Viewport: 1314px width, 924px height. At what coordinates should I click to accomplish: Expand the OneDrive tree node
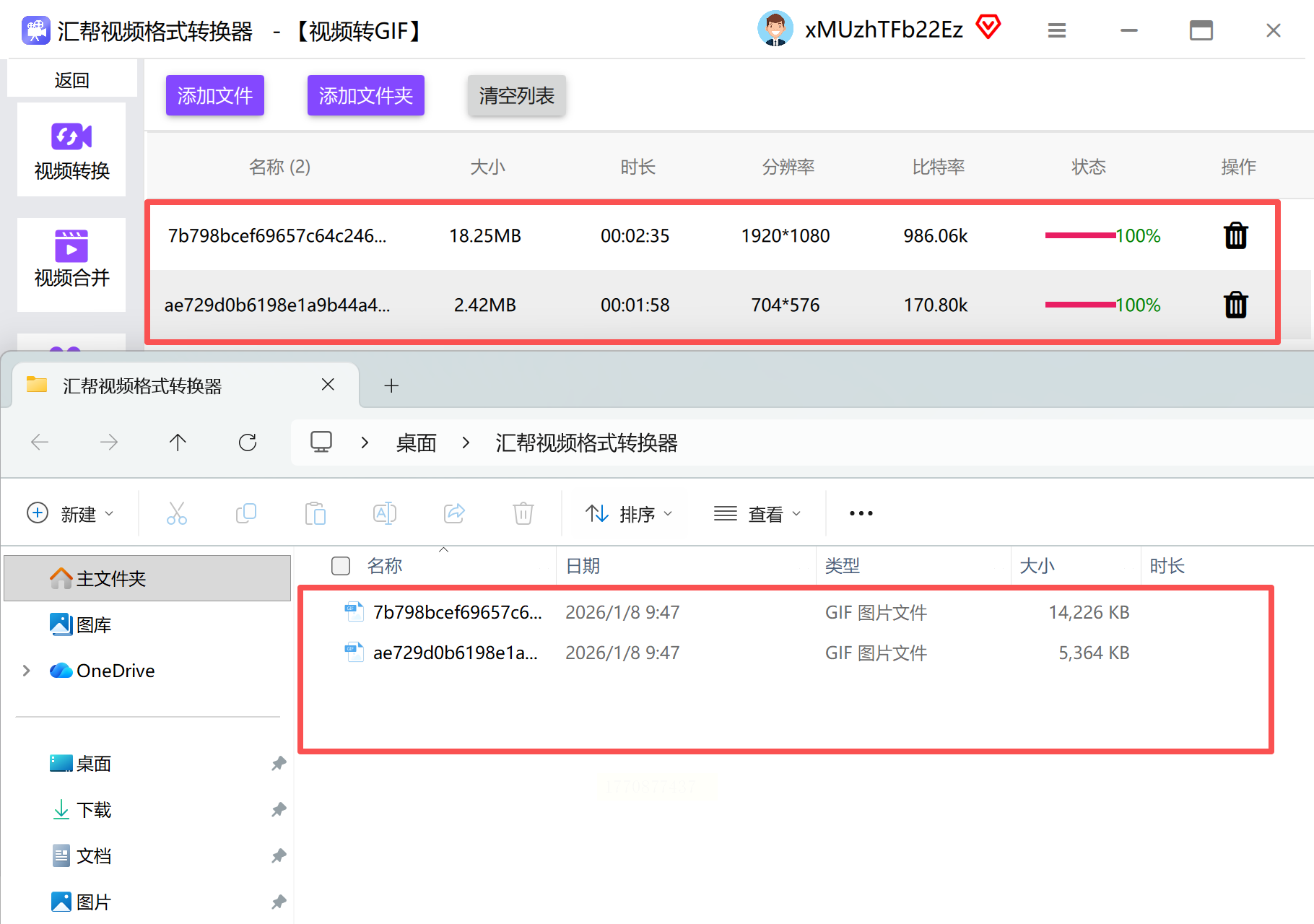pos(27,671)
